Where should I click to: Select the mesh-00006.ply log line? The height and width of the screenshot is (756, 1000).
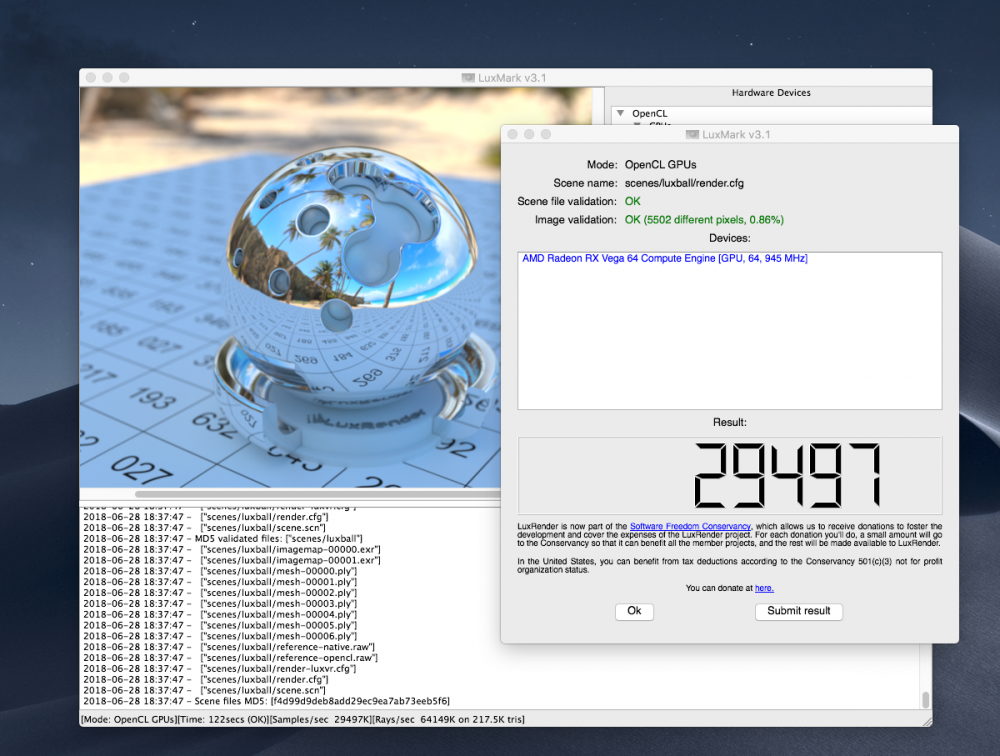pos(220,636)
